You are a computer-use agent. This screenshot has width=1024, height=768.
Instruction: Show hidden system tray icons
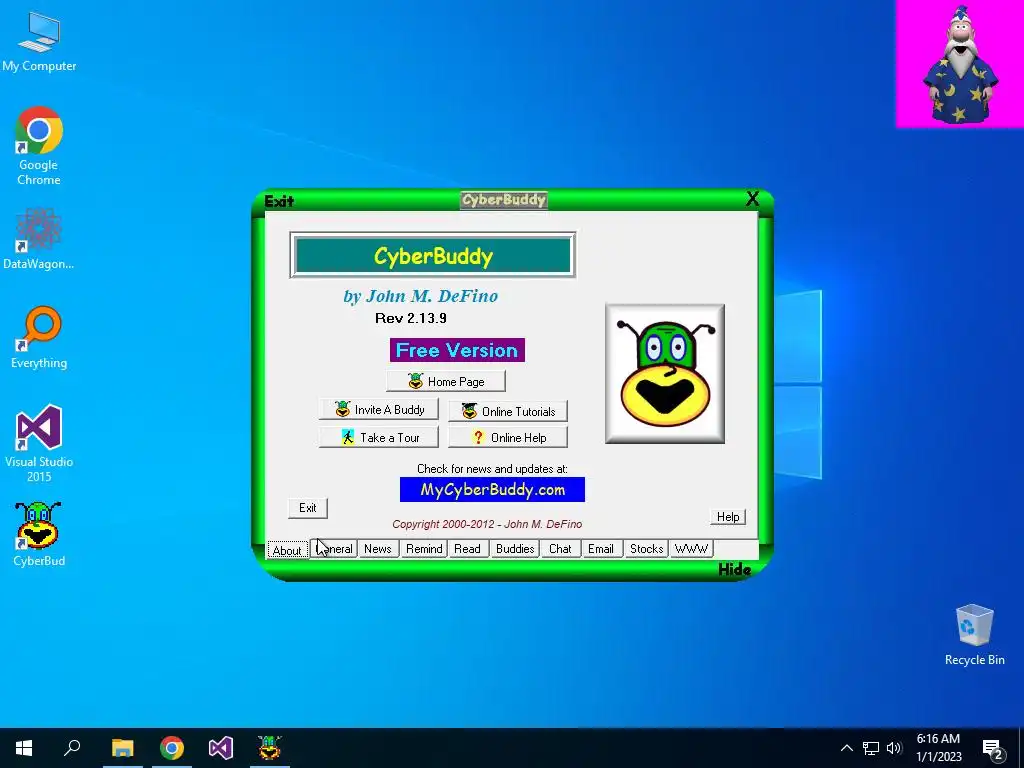pos(846,748)
